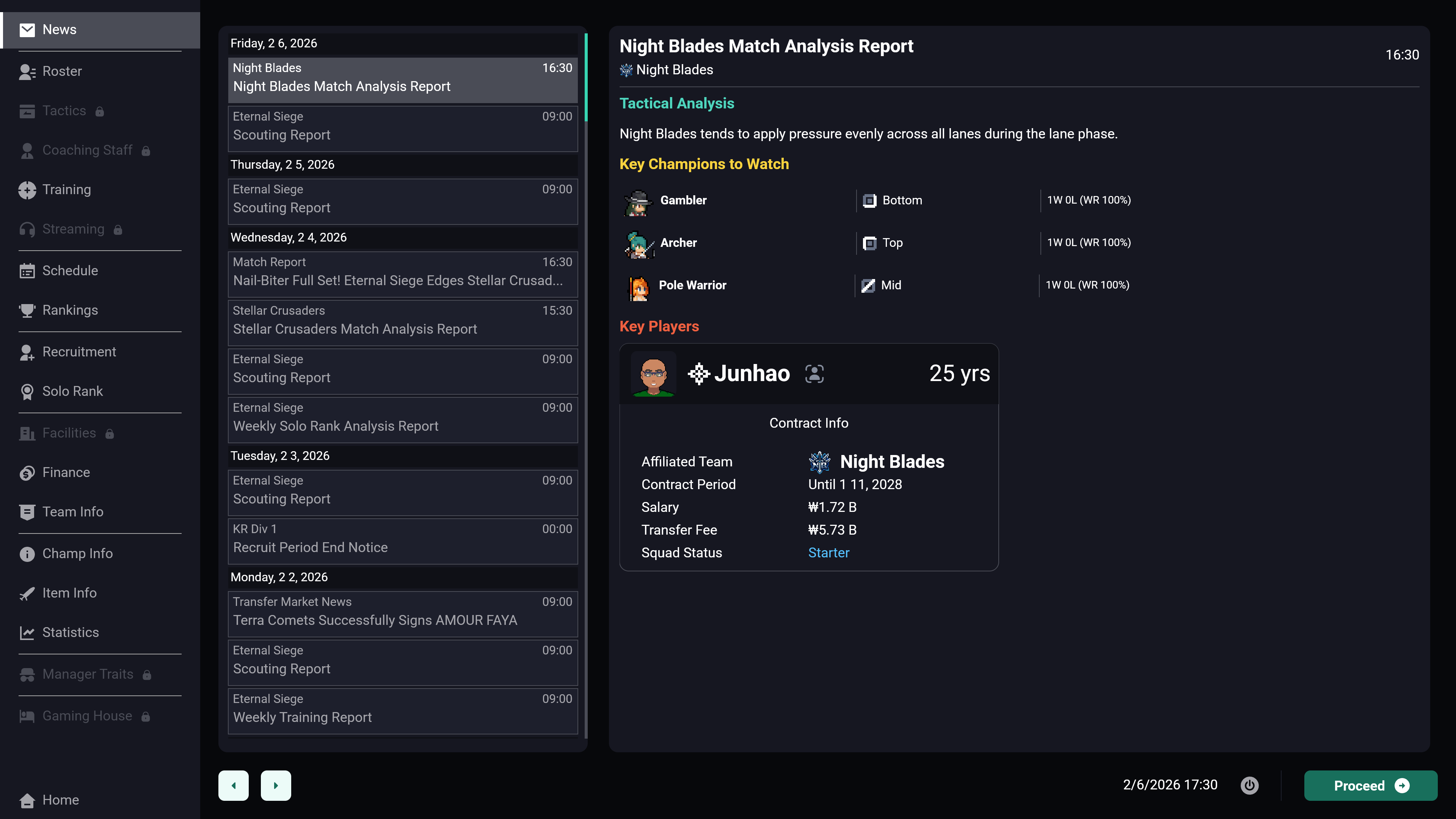This screenshot has height=819, width=1456.
Task: Open the Starter squad status link
Action: coord(828,553)
